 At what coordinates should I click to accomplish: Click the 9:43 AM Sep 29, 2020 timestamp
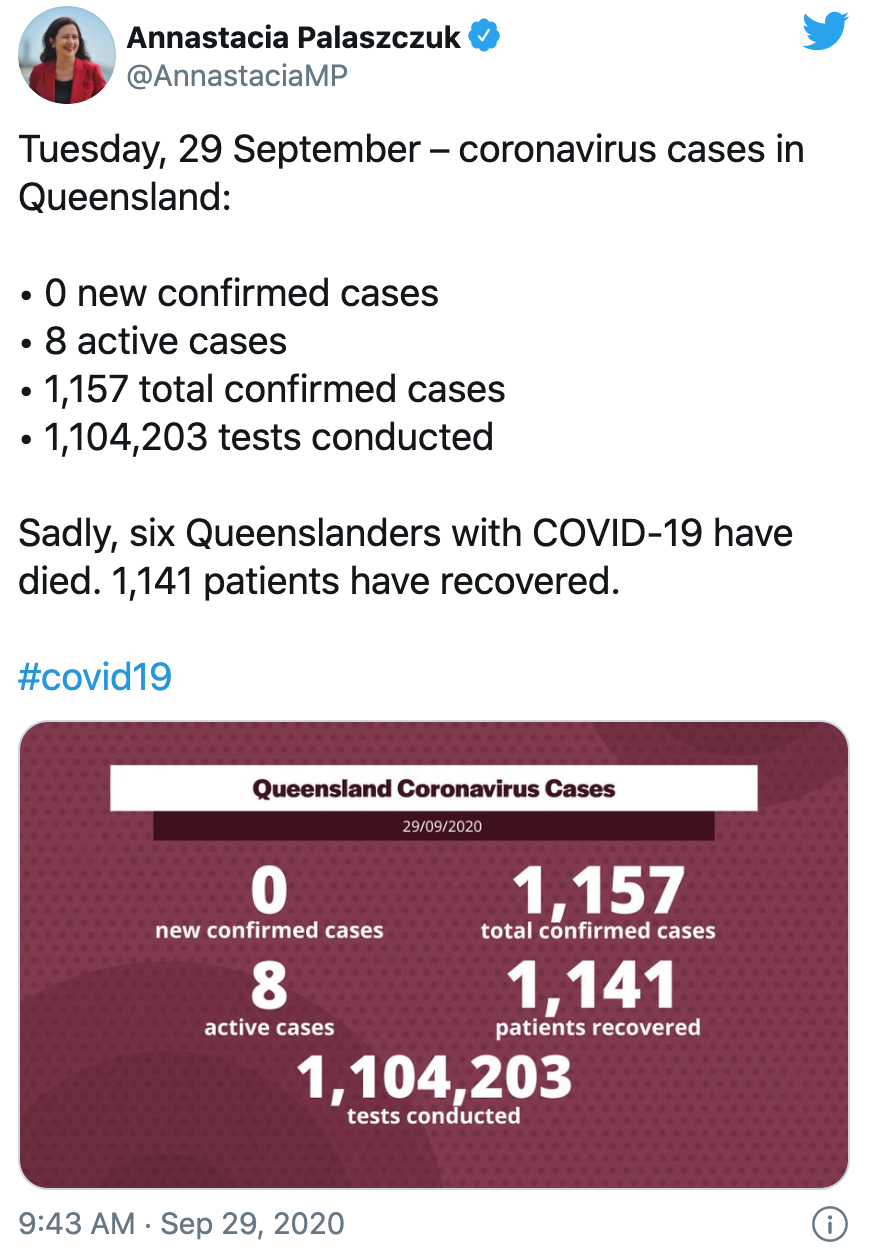tap(182, 1223)
